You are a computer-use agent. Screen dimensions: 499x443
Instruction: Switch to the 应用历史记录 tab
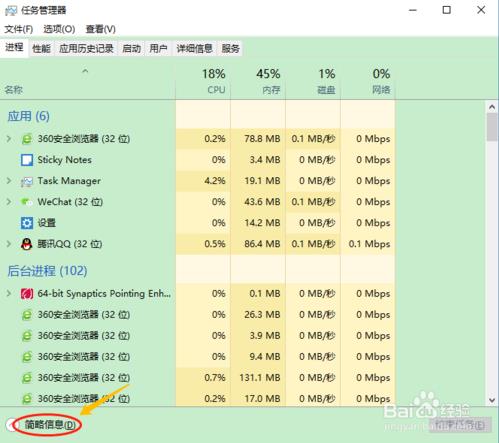(x=86, y=49)
